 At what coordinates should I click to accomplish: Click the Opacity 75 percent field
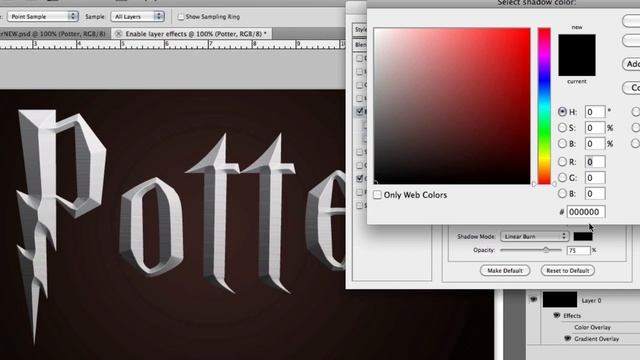click(578, 250)
